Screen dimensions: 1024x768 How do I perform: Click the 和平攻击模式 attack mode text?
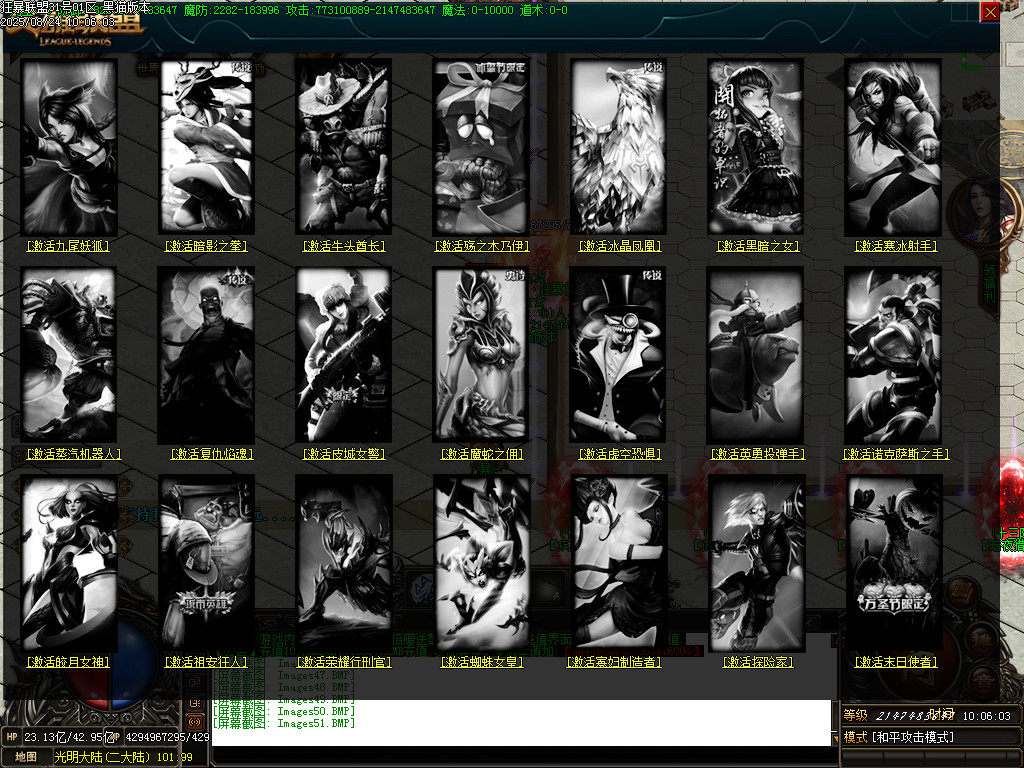[x=912, y=737]
